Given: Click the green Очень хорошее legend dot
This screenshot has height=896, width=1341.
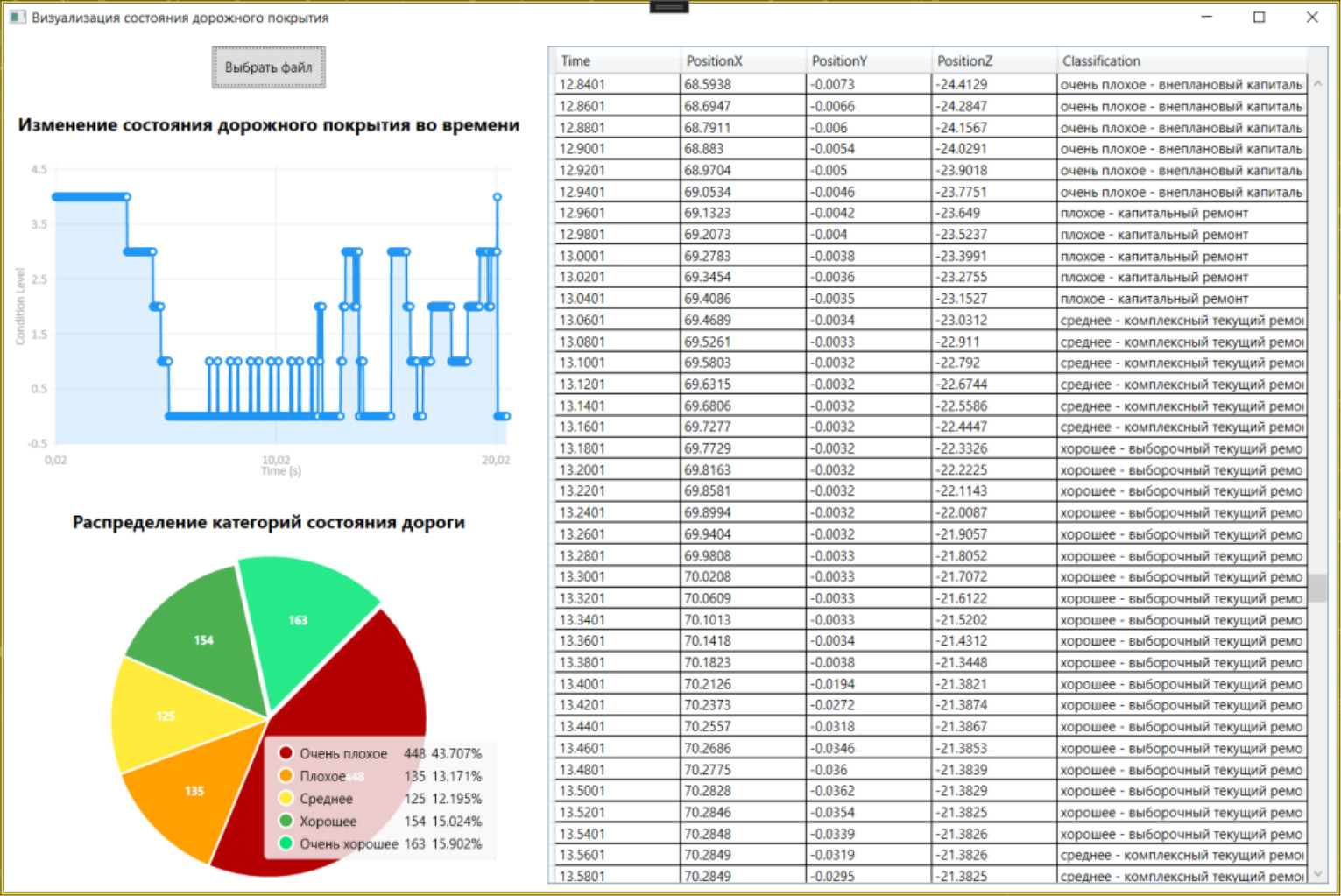Looking at the screenshot, I should 286,843.
